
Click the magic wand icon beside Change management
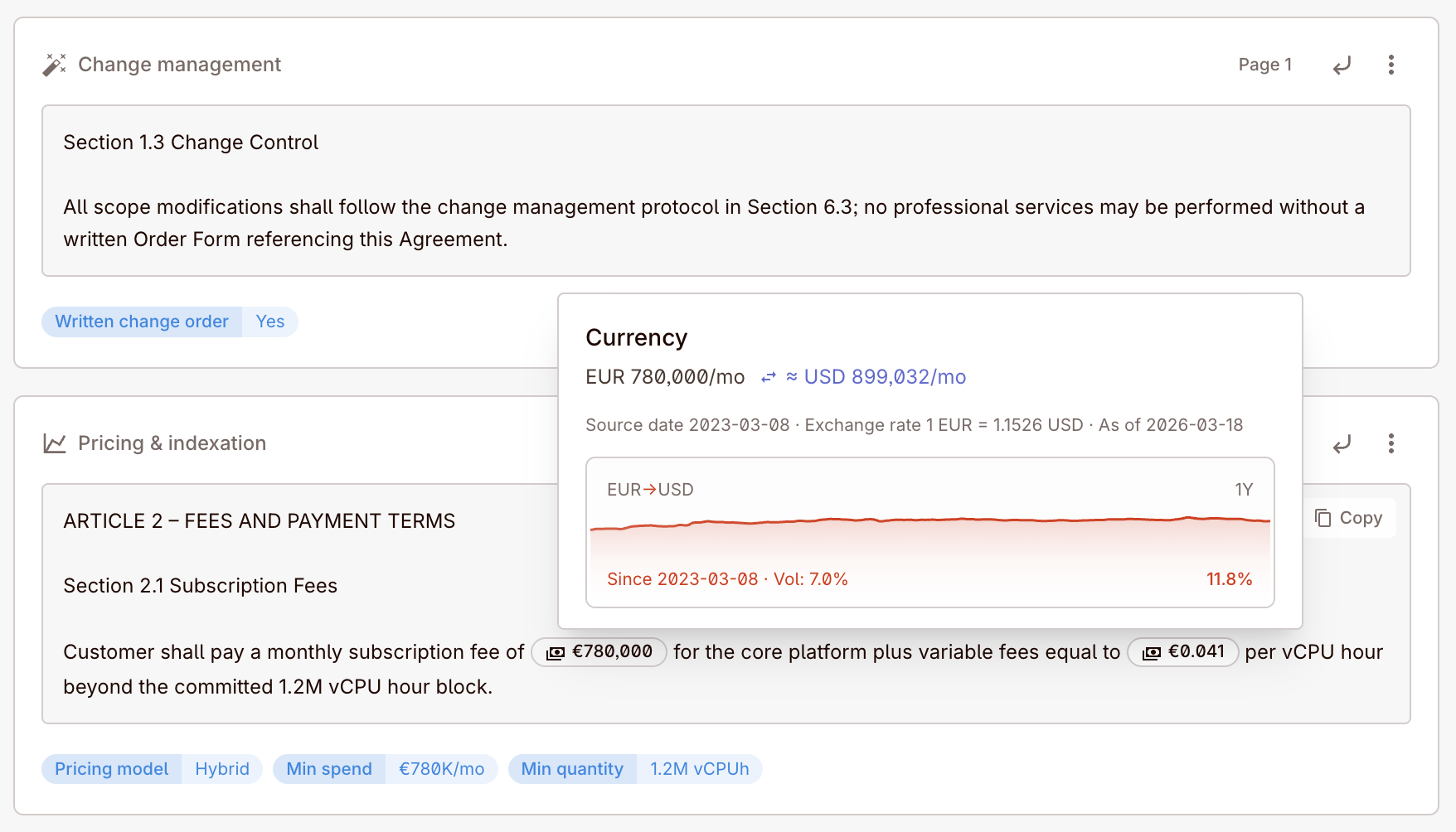pos(54,64)
